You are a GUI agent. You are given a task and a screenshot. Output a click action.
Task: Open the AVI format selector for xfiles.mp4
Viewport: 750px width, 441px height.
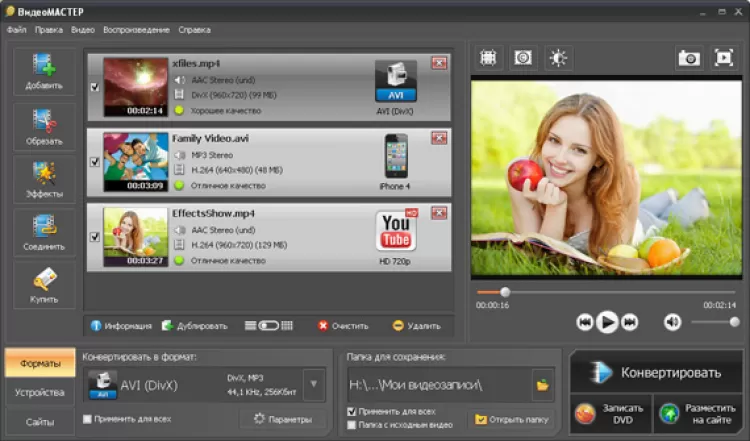click(395, 81)
